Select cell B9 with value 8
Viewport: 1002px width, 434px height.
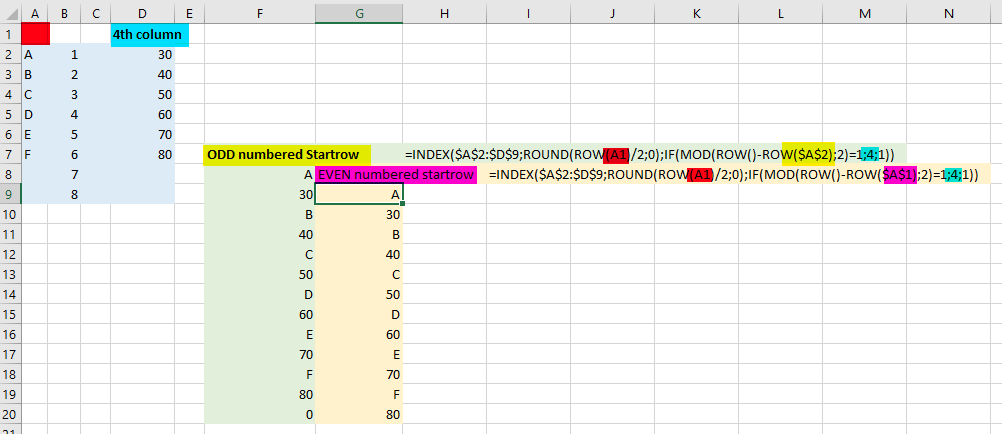coord(64,194)
